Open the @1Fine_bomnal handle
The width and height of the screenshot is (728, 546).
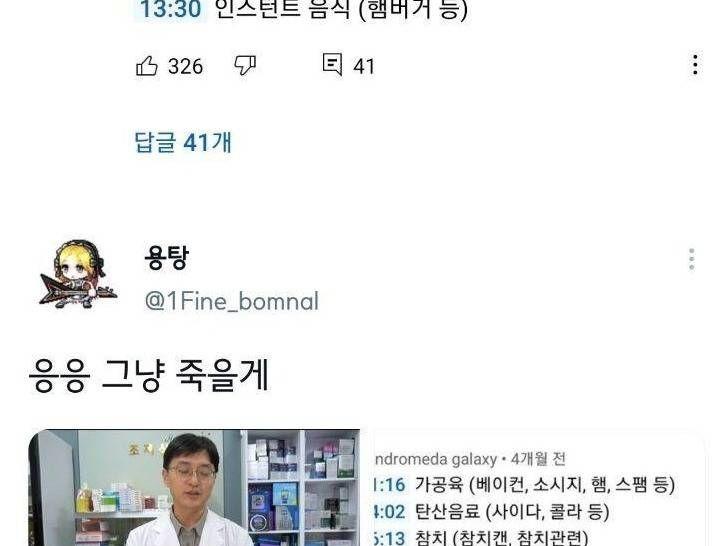coord(232,301)
